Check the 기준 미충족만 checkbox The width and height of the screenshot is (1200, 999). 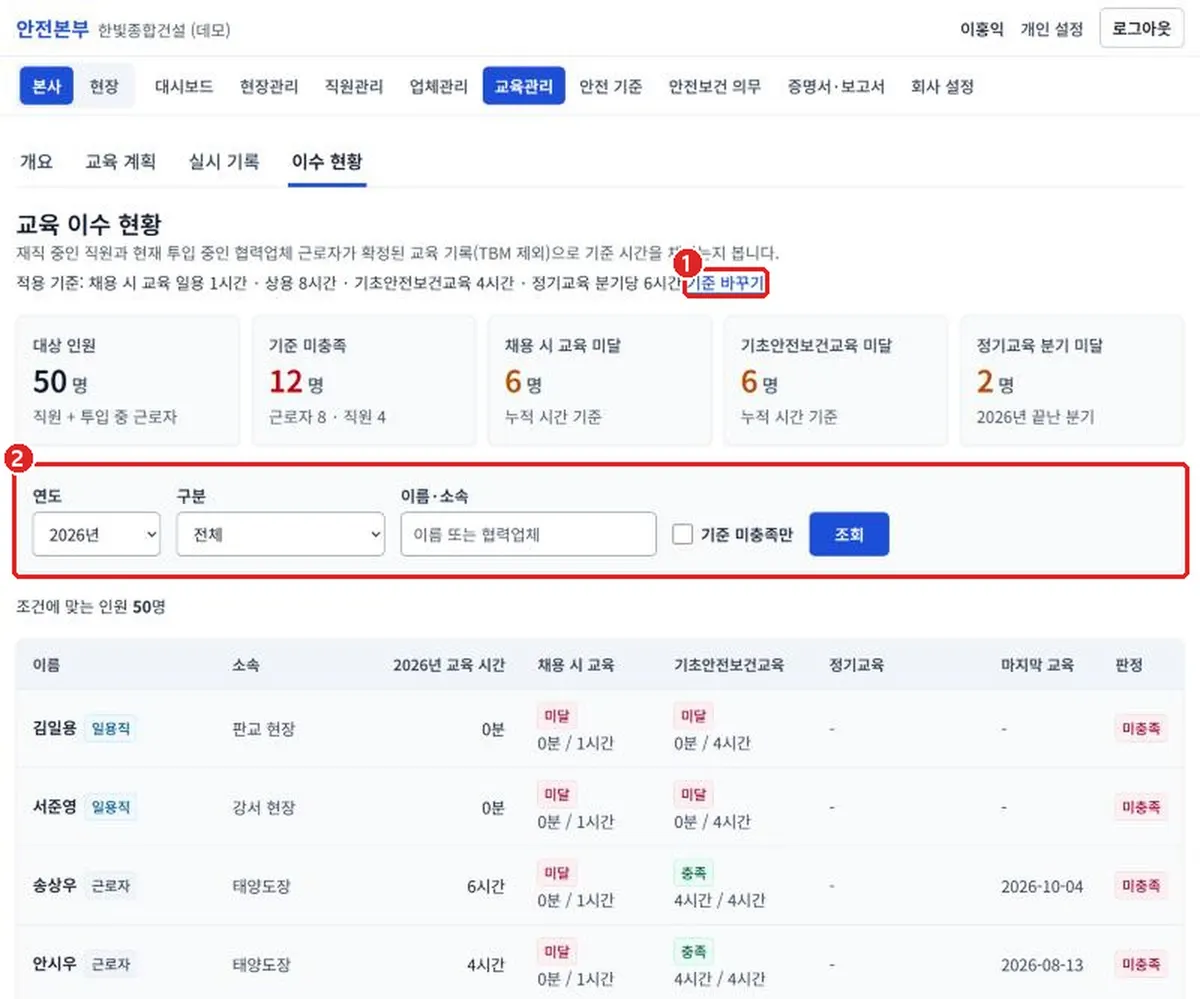682,535
